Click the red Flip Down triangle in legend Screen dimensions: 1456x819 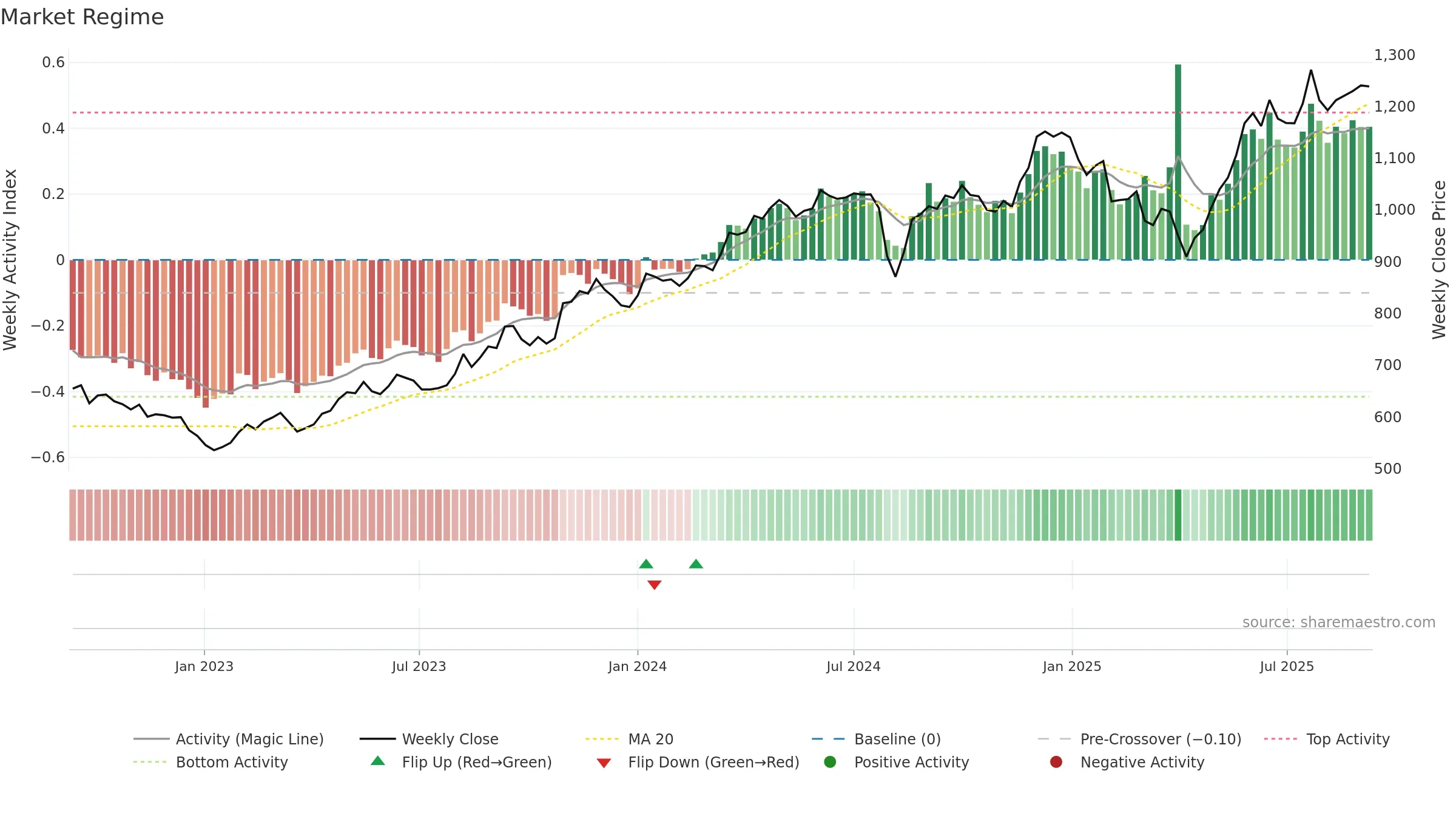tap(604, 763)
